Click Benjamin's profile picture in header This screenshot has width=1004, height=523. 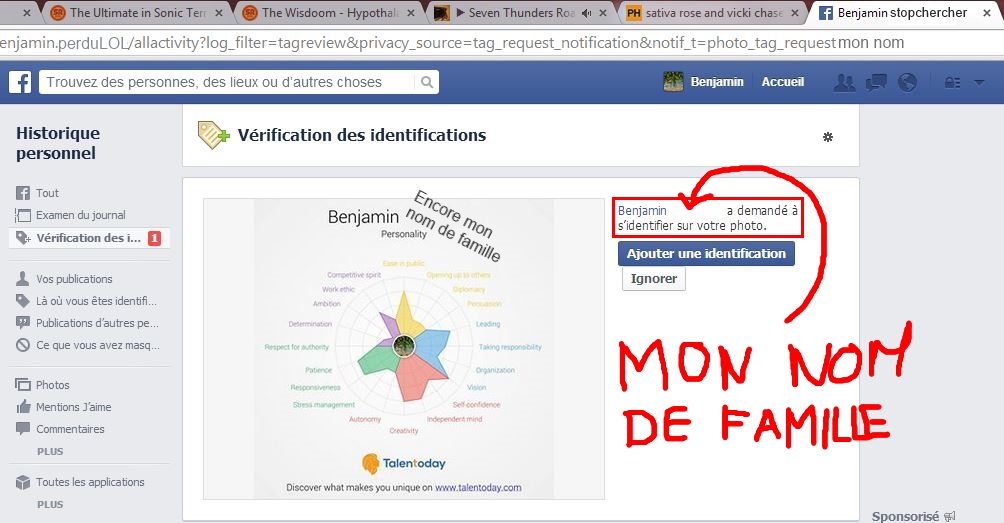tap(673, 82)
